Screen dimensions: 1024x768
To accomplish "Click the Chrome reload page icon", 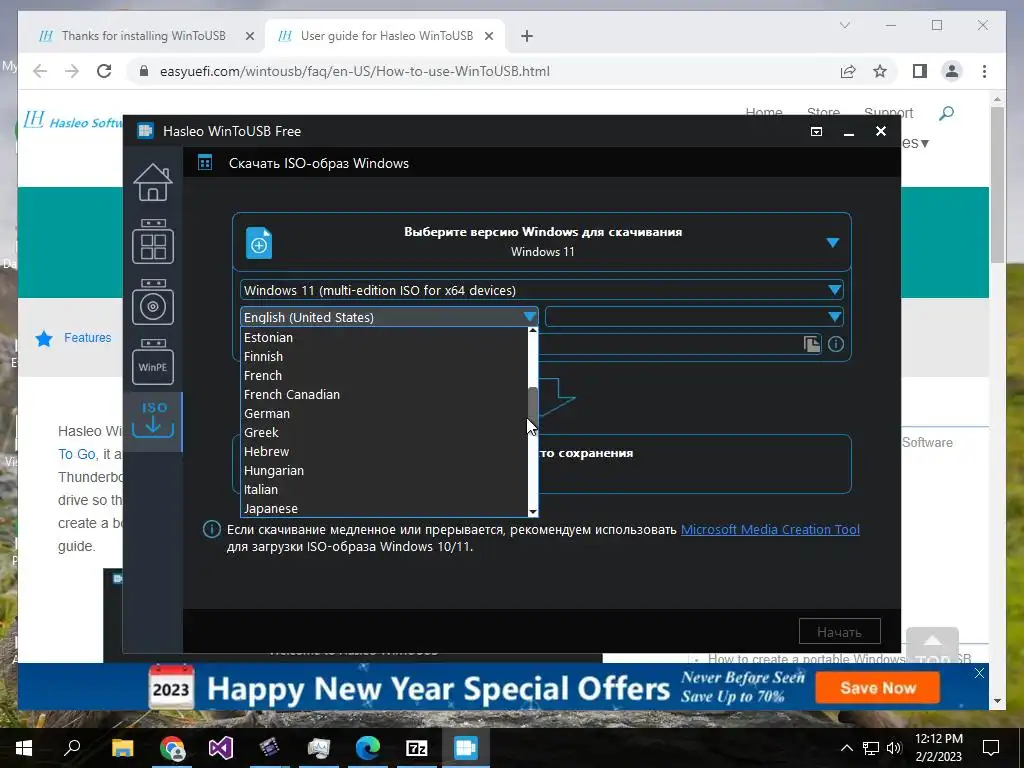I will (x=104, y=71).
